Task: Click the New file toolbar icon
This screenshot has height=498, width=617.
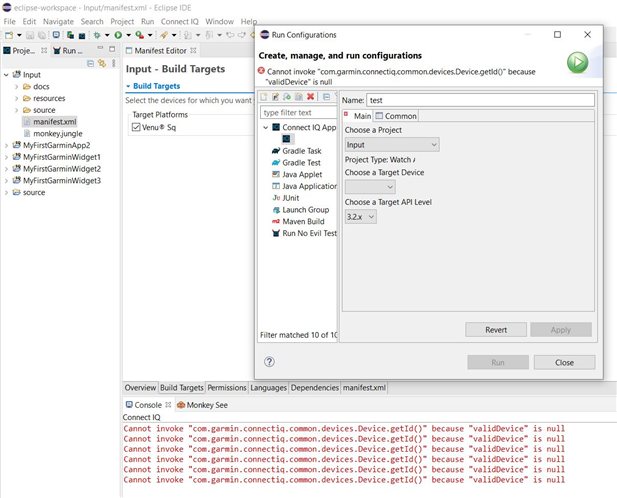Action: (9, 35)
